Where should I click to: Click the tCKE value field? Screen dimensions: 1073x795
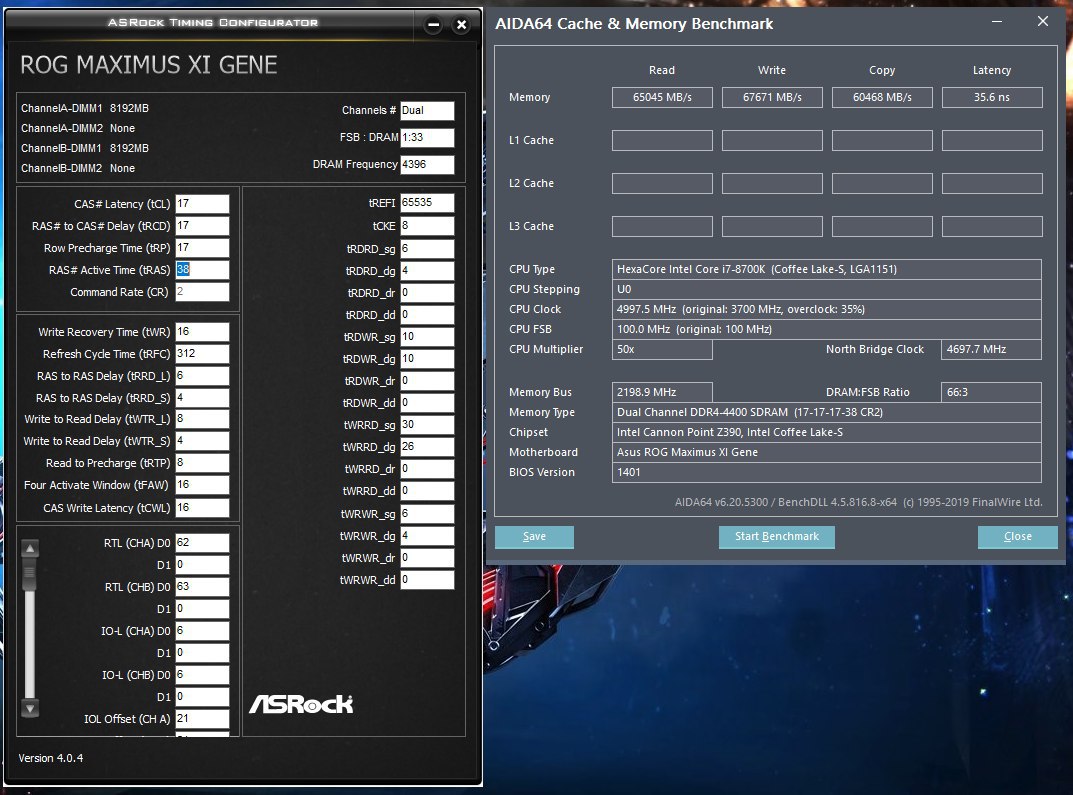pos(427,226)
